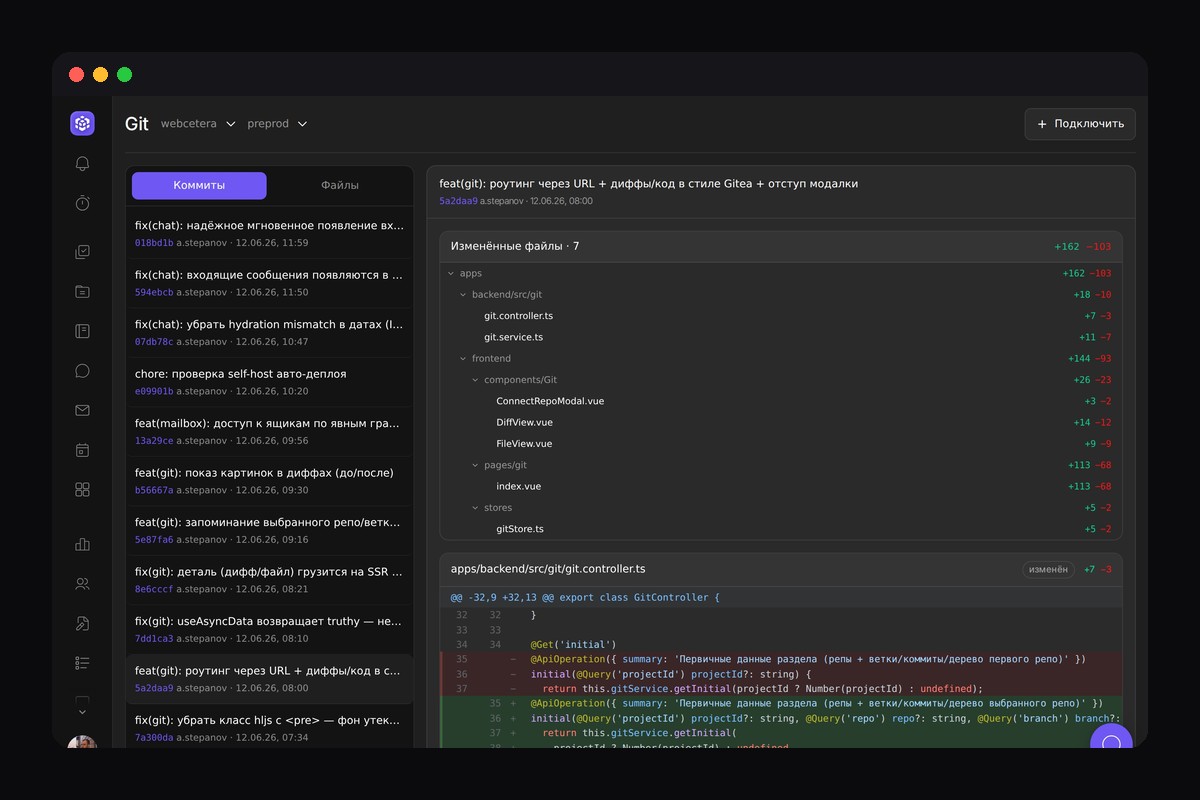This screenshot has height=800, width=1200.
Task: Select commit 018bd1b fix(chat) надёжное мгновенное
Action: (270, 234)
